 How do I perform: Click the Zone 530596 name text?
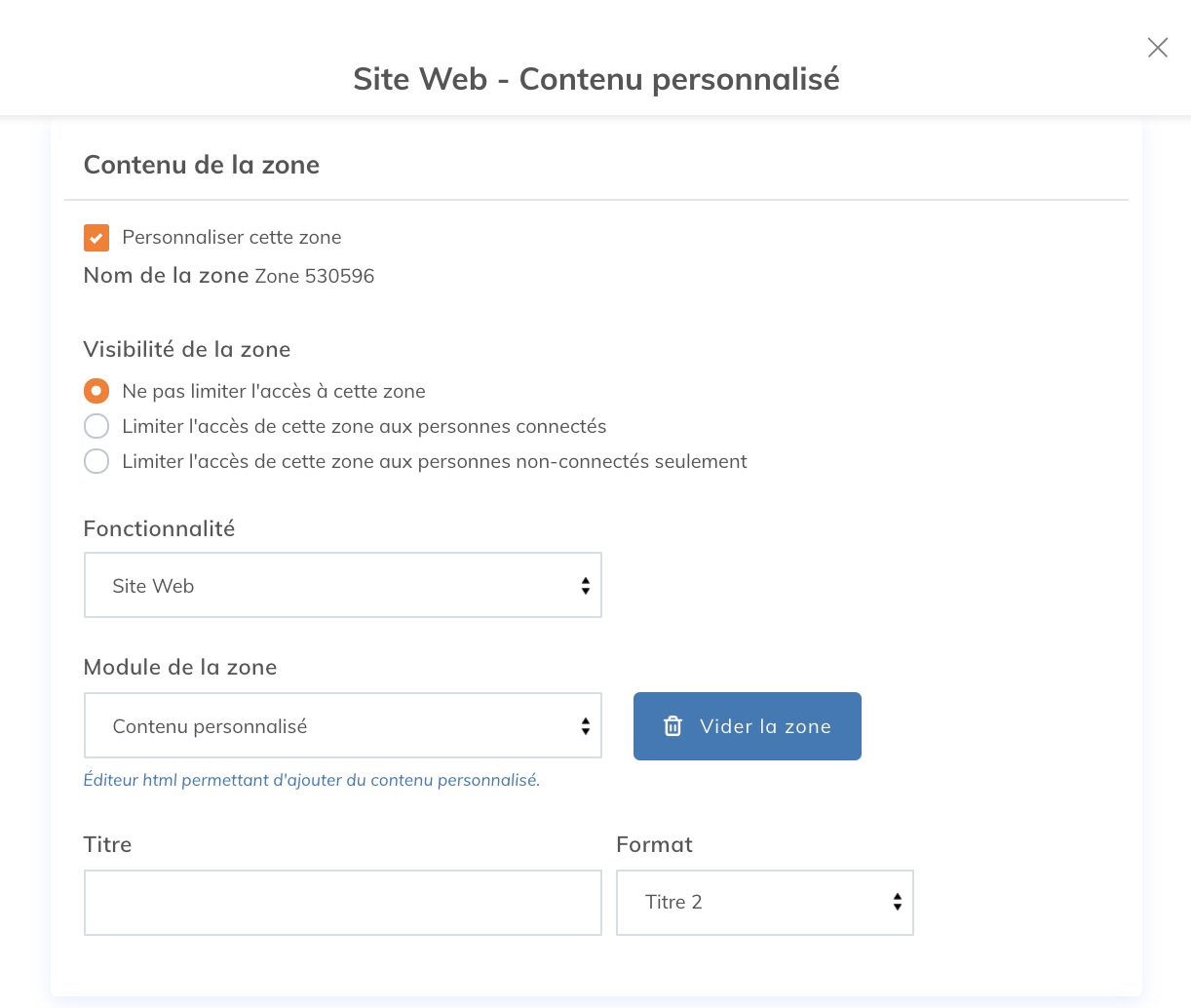tap(314, 276)
